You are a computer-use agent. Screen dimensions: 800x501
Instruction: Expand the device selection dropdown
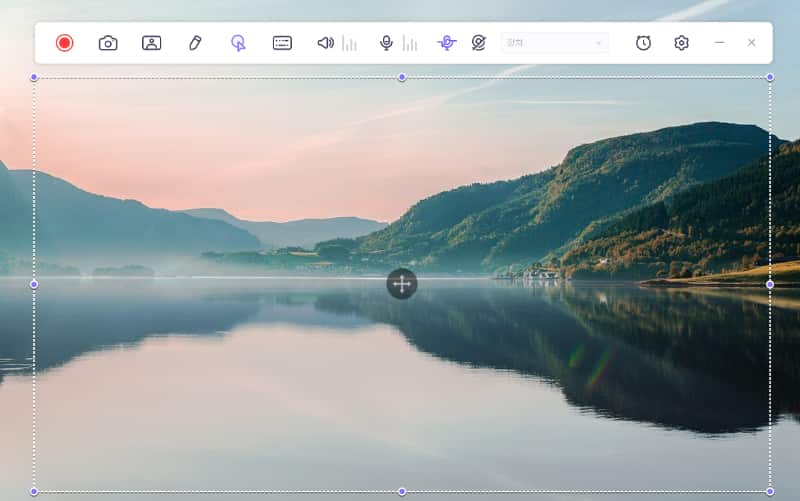click(554, 43)
